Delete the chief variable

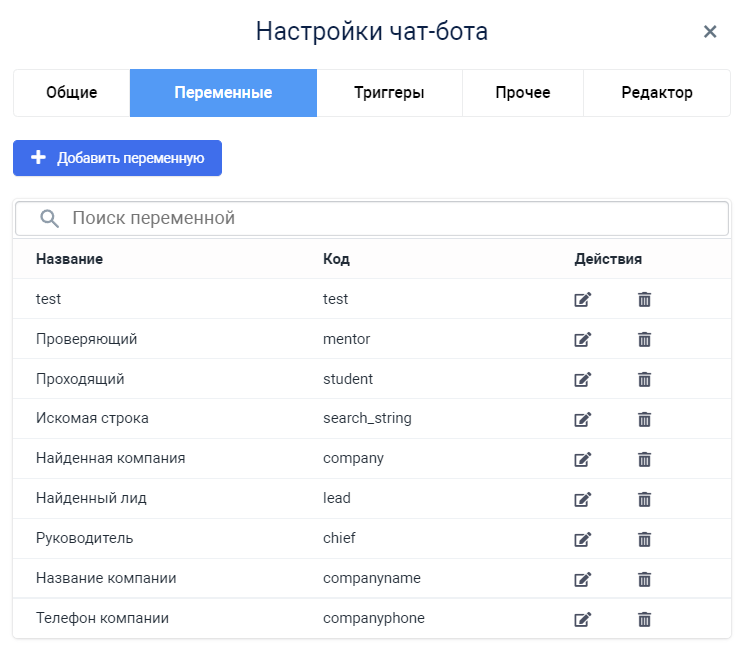(x=644, y=539)
